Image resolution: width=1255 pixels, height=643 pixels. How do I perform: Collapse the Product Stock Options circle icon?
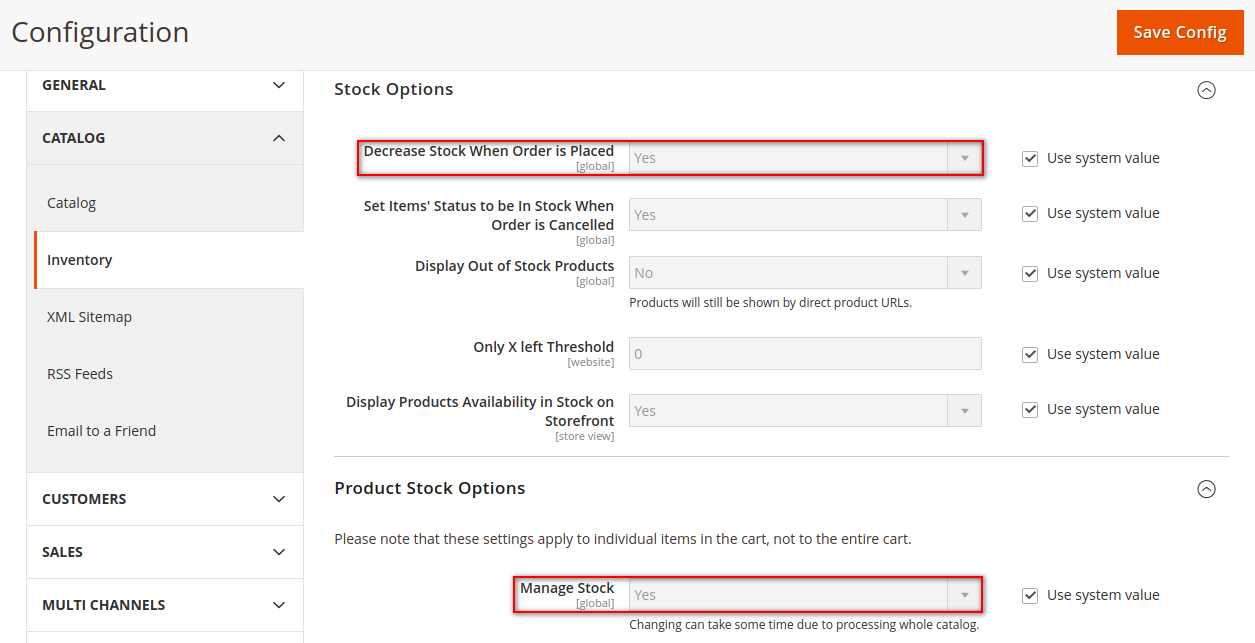click(x=1206, y=489)
